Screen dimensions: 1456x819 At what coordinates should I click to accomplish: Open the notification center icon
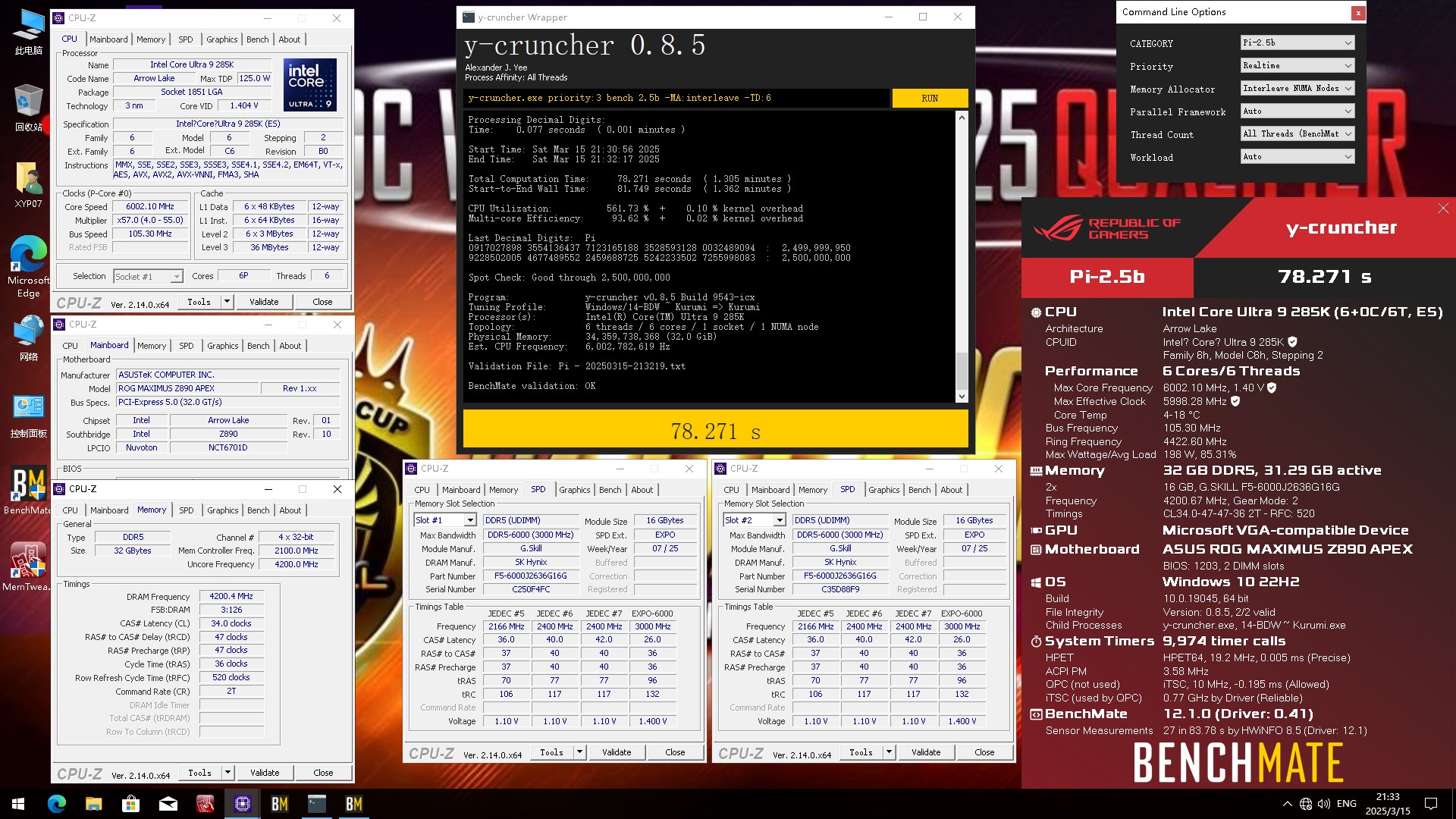1431,804
